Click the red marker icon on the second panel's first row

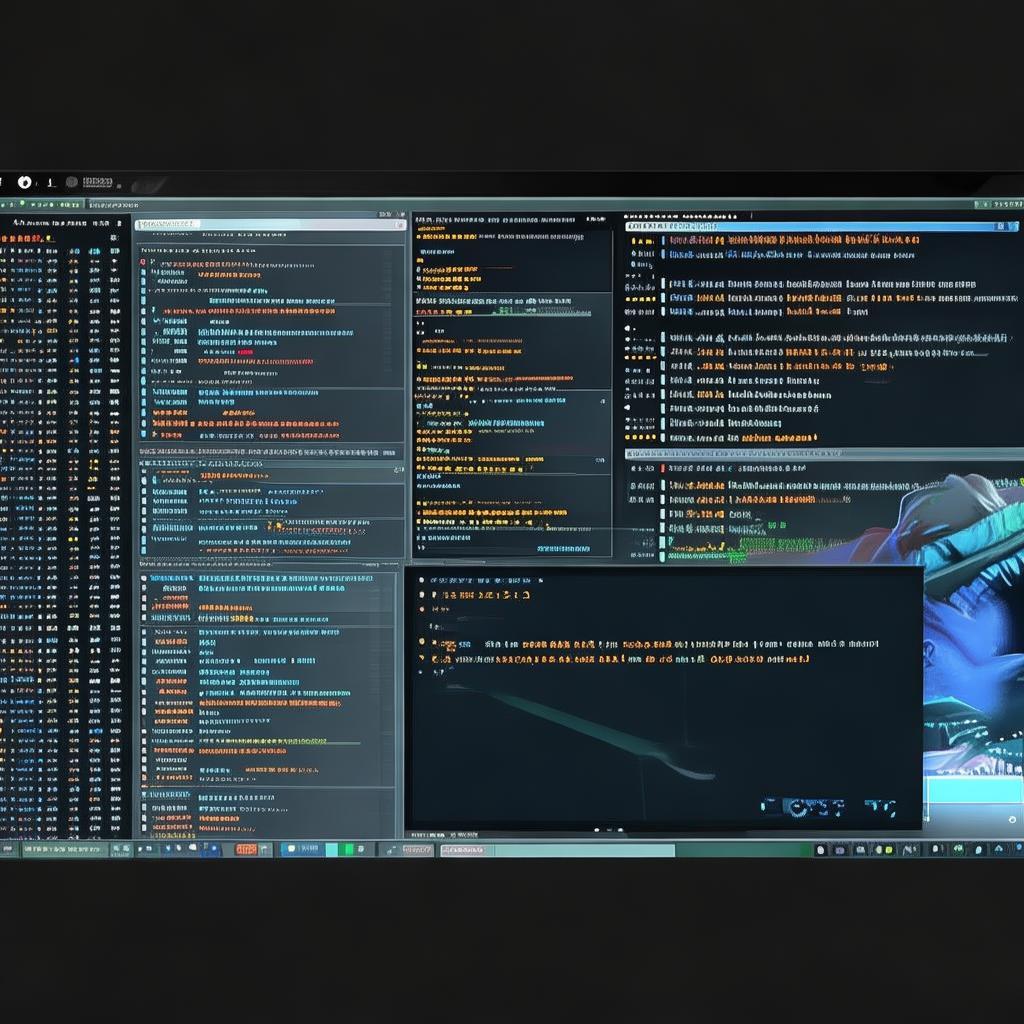(143, 263)
